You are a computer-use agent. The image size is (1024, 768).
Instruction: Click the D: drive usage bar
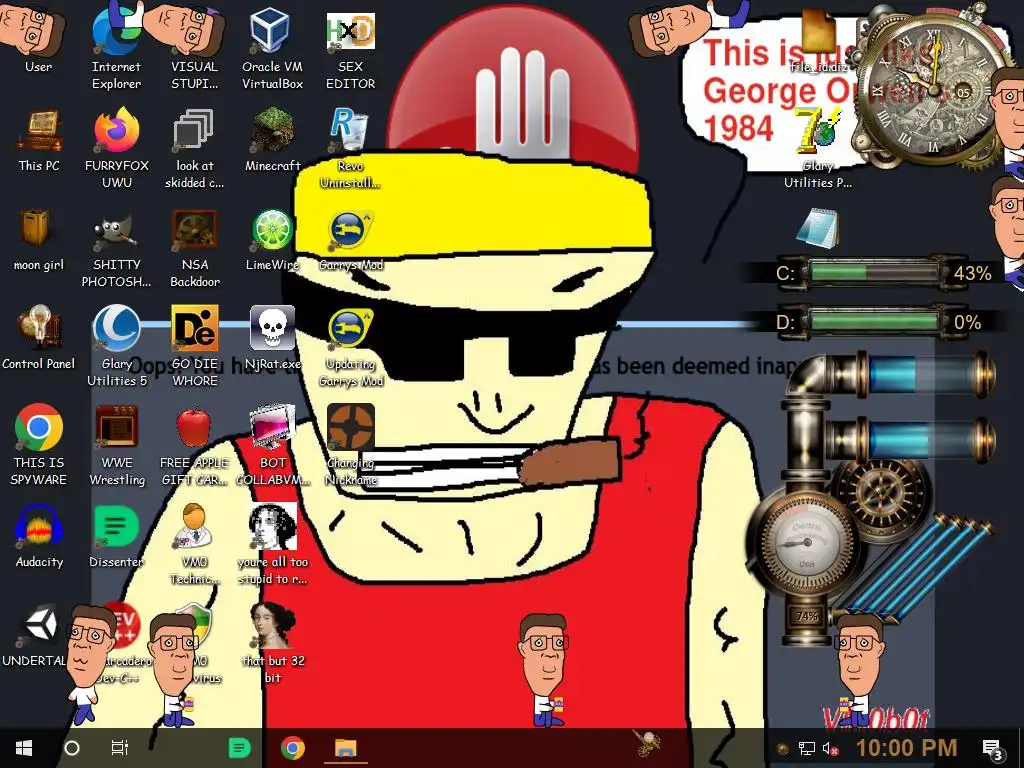[874, 321]
